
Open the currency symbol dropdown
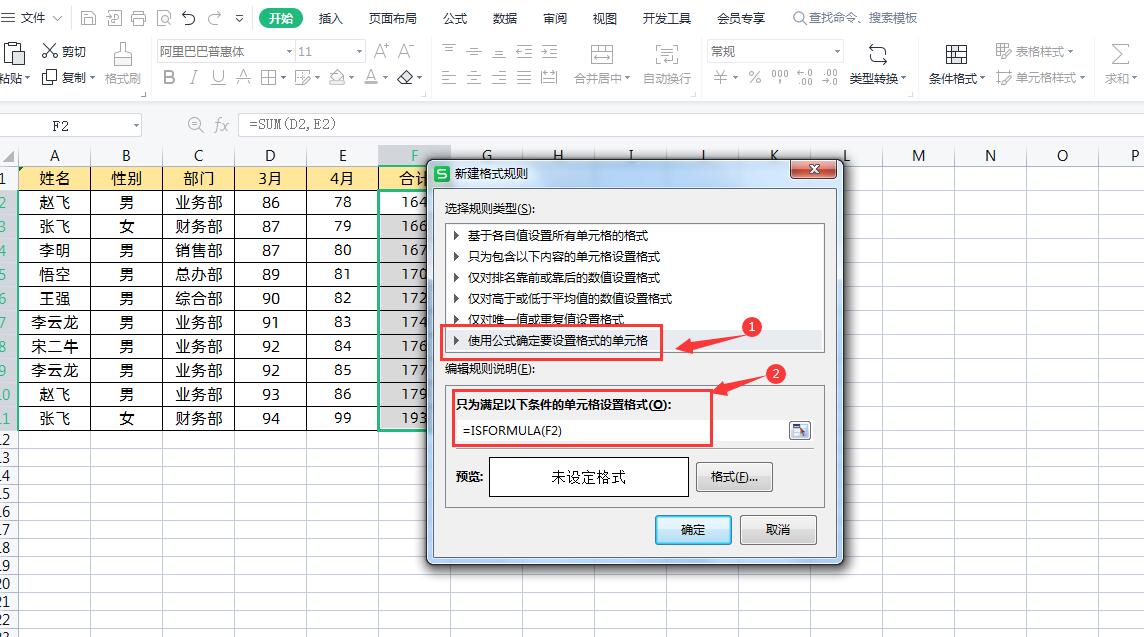(x=735, y=77)
